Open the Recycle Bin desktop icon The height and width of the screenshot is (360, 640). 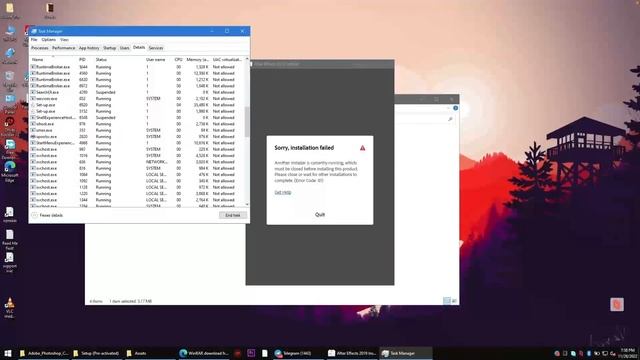(10, 80)
